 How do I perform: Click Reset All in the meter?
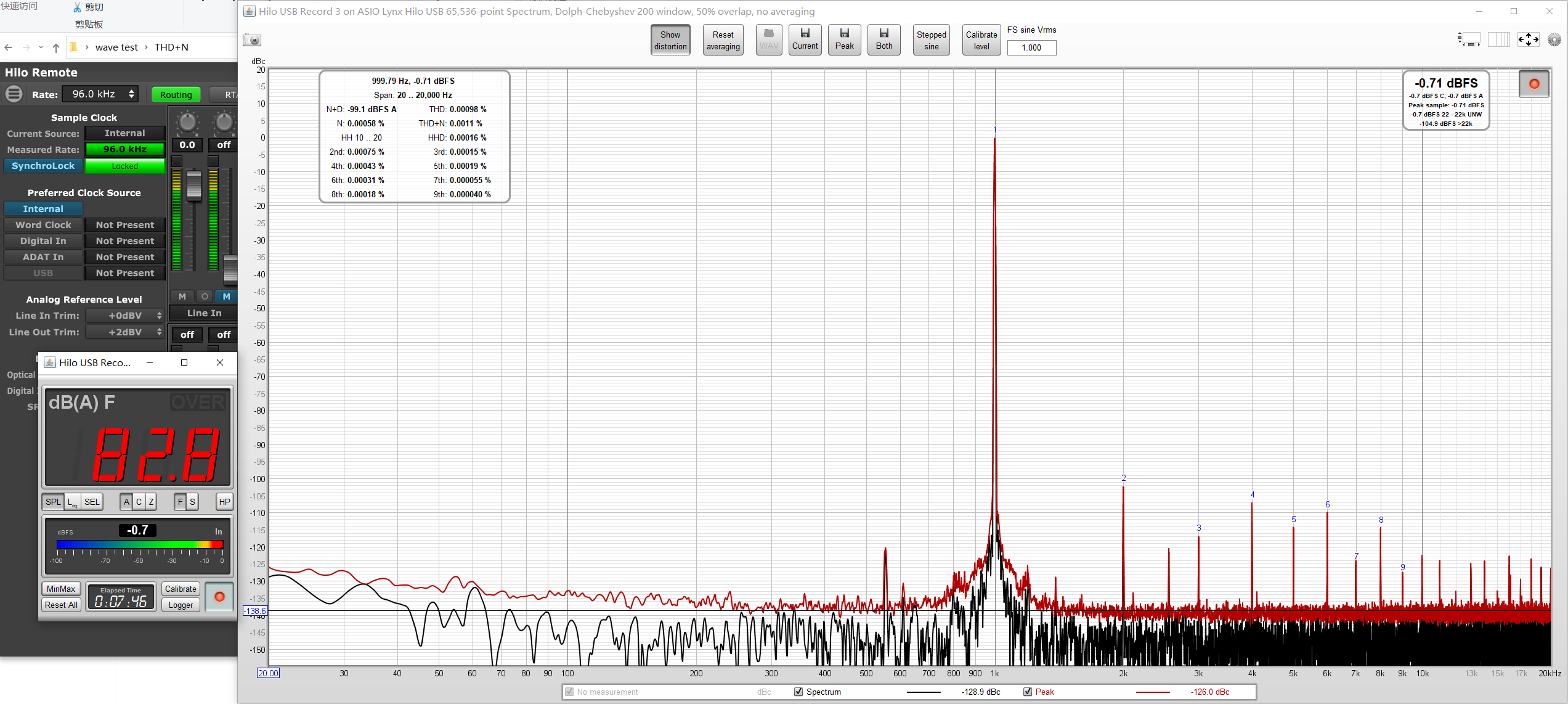tap(61, 605)
